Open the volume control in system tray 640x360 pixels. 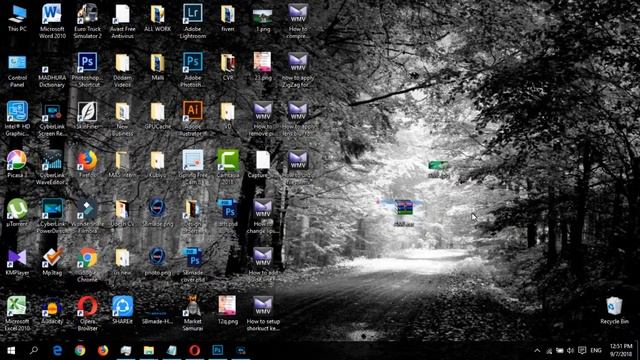(571, 351)
